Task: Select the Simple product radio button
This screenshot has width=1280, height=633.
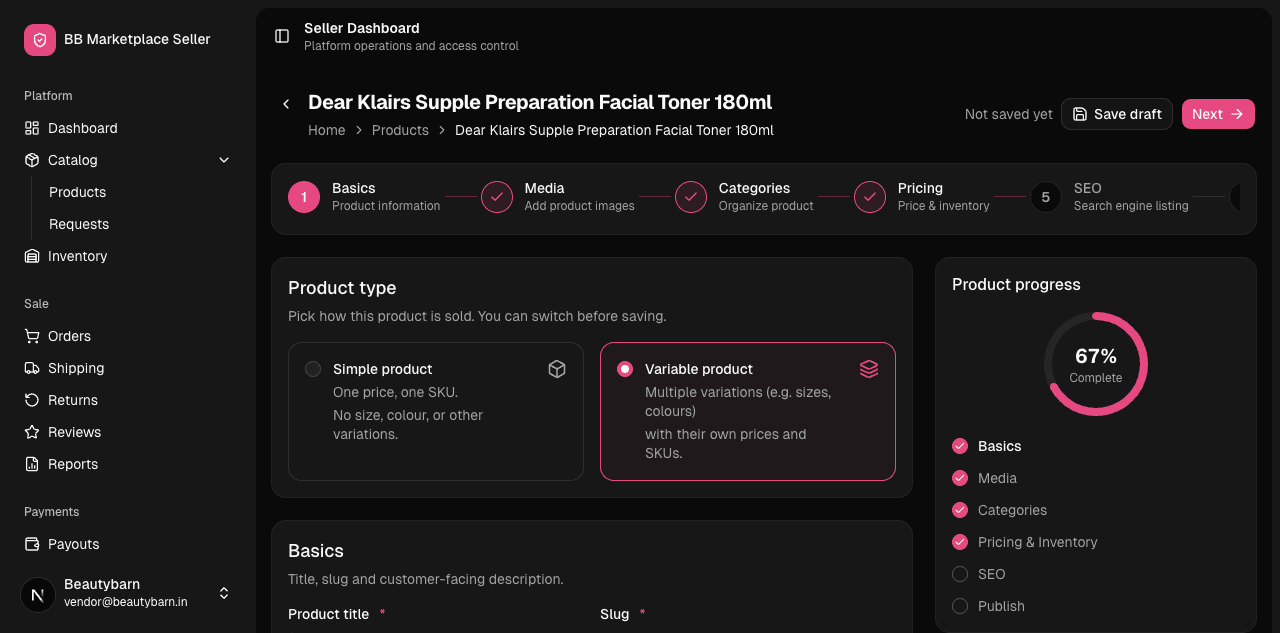Action: click(313, 369)
